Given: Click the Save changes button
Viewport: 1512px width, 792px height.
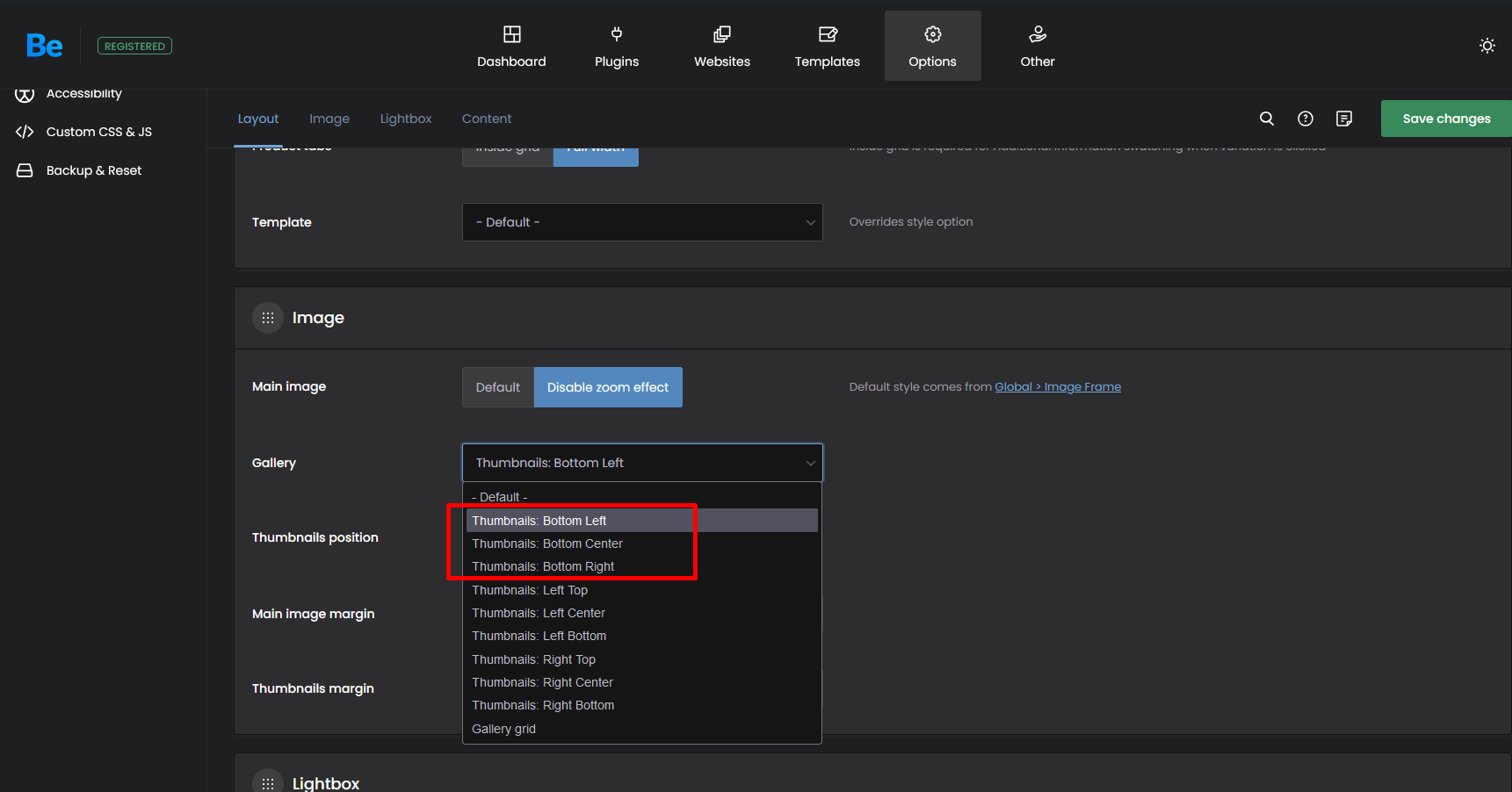Looking at the screenshot, I should tap(1446, 119).
